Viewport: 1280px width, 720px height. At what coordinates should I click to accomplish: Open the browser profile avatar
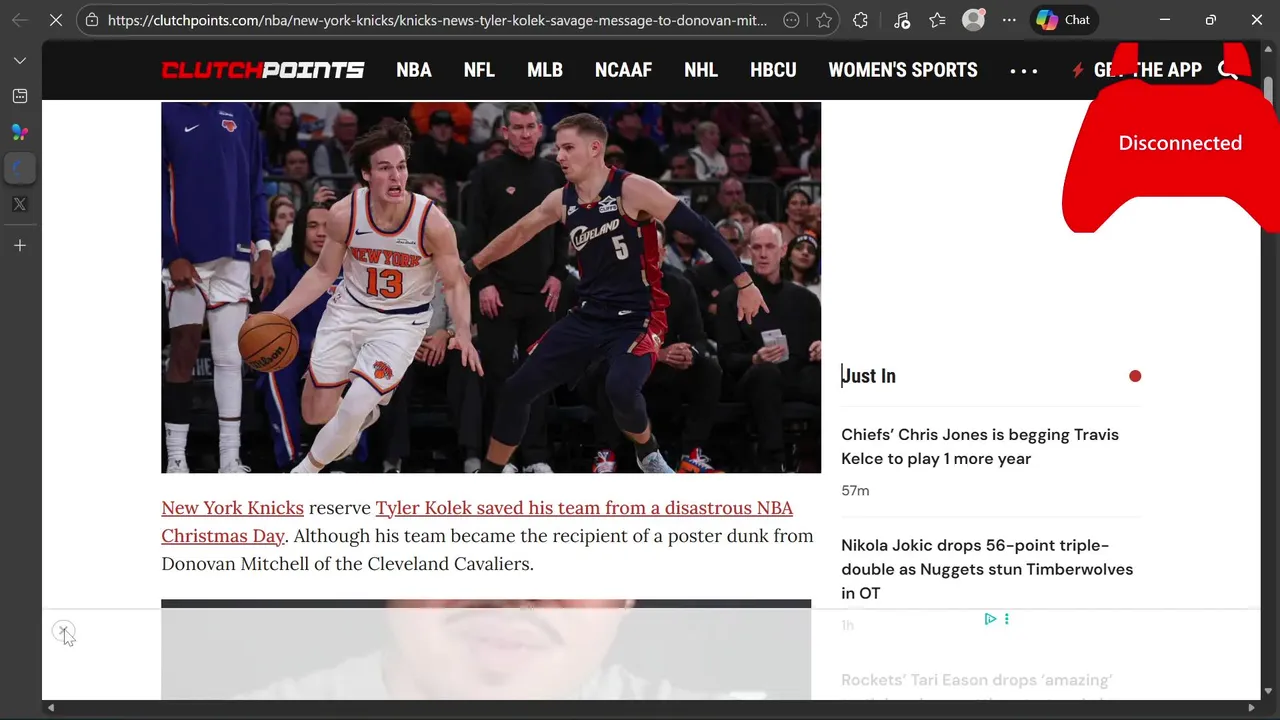click(973, 20)
